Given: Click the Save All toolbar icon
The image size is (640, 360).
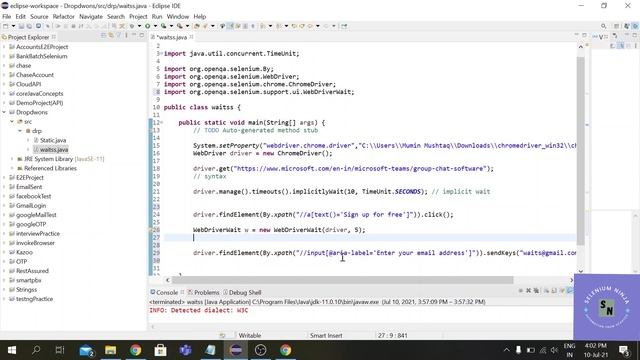Looking at the screenshot, I should 29,26.
